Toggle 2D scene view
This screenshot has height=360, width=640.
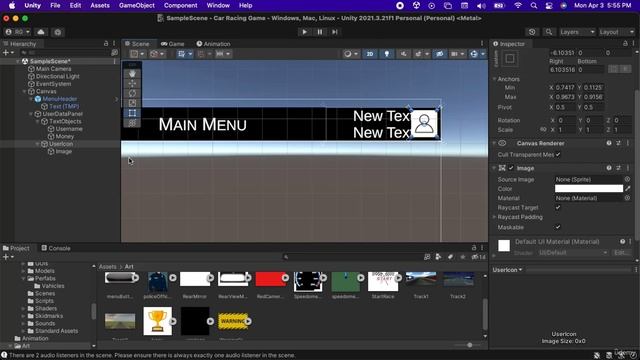pos(370,54)
